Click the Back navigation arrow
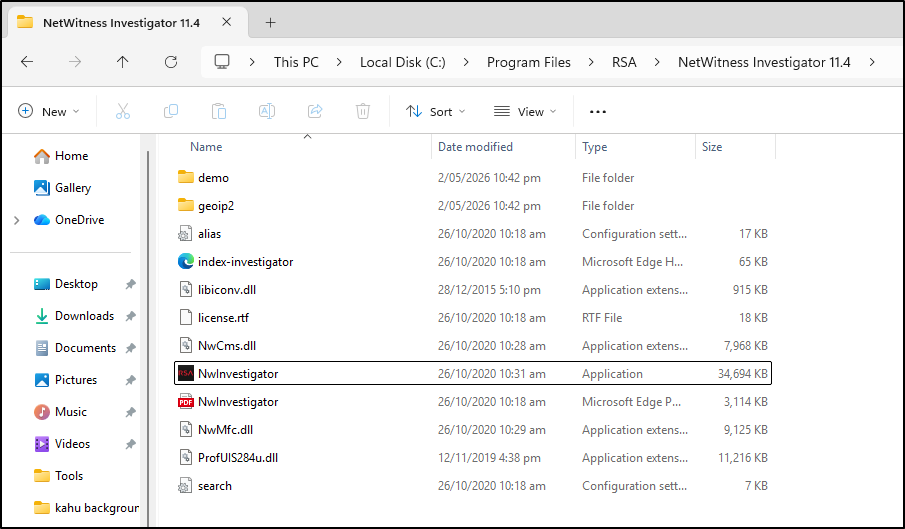 (27, 62)
